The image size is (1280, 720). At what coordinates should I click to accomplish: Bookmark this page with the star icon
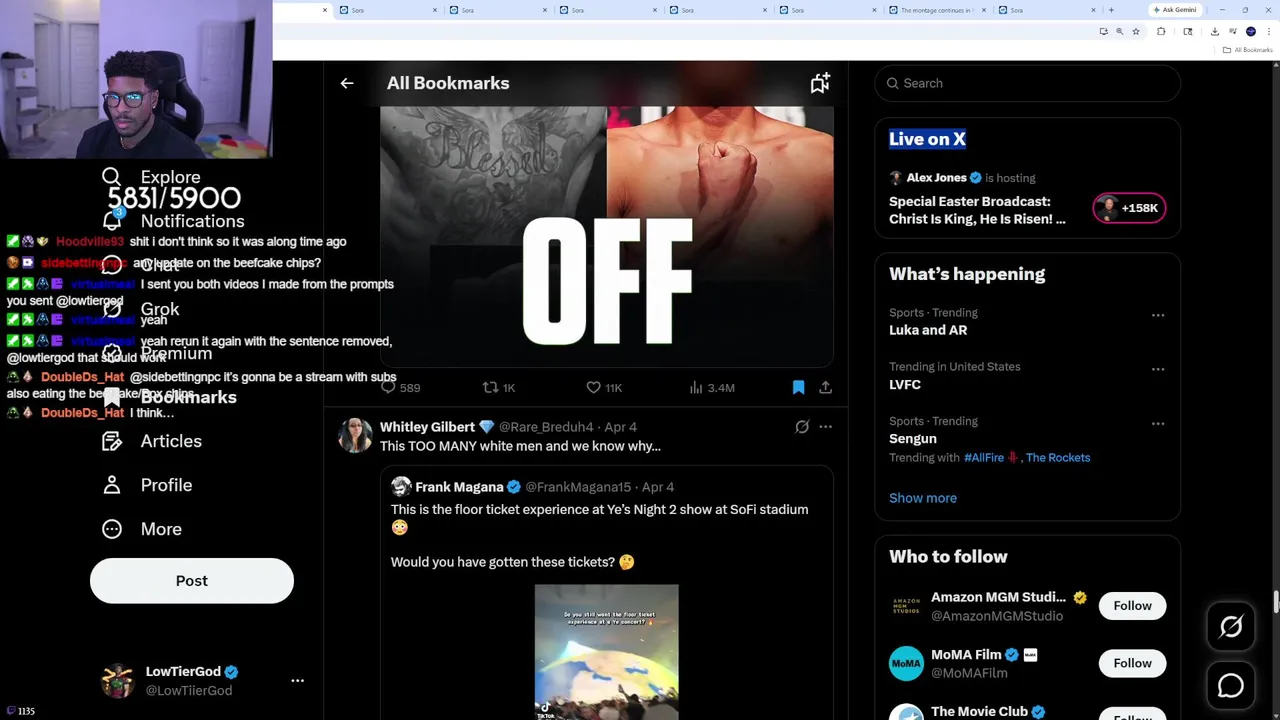tap(1135, 31)
